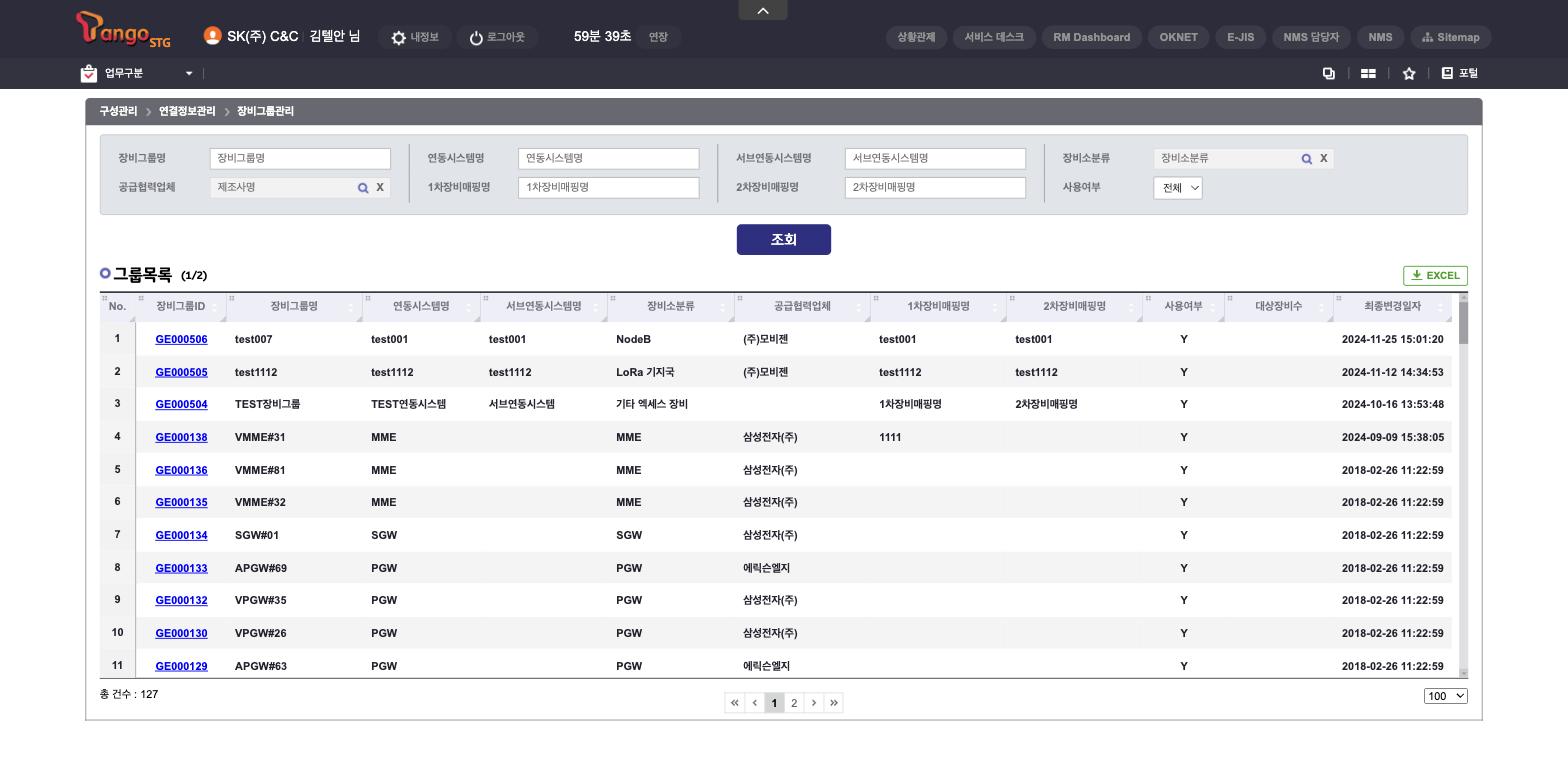
Task: Change rows per page dropdown showing 100
Action: pyautogui.click(x=1446, y=696)
